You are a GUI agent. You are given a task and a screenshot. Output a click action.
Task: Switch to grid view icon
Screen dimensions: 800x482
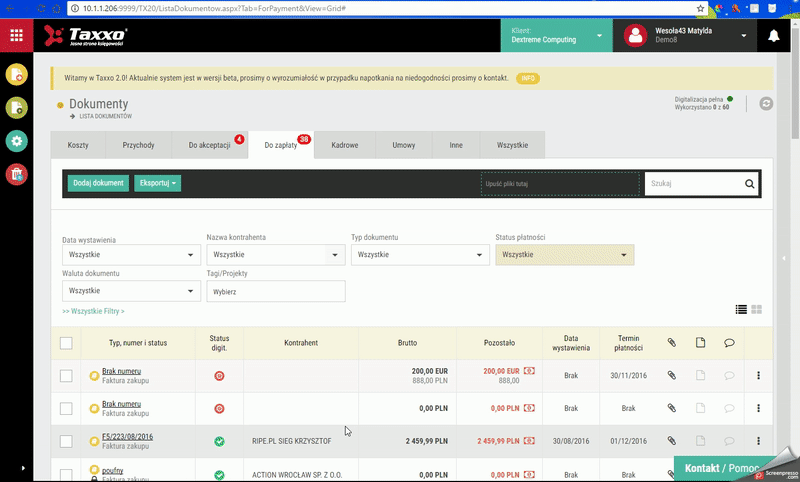click(757, 309)
